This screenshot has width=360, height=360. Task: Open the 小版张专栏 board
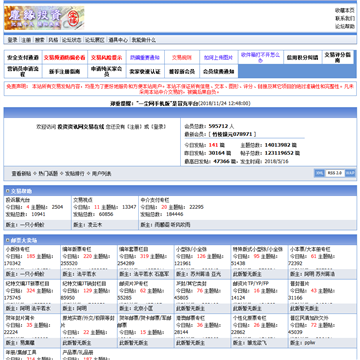point(18,249)
